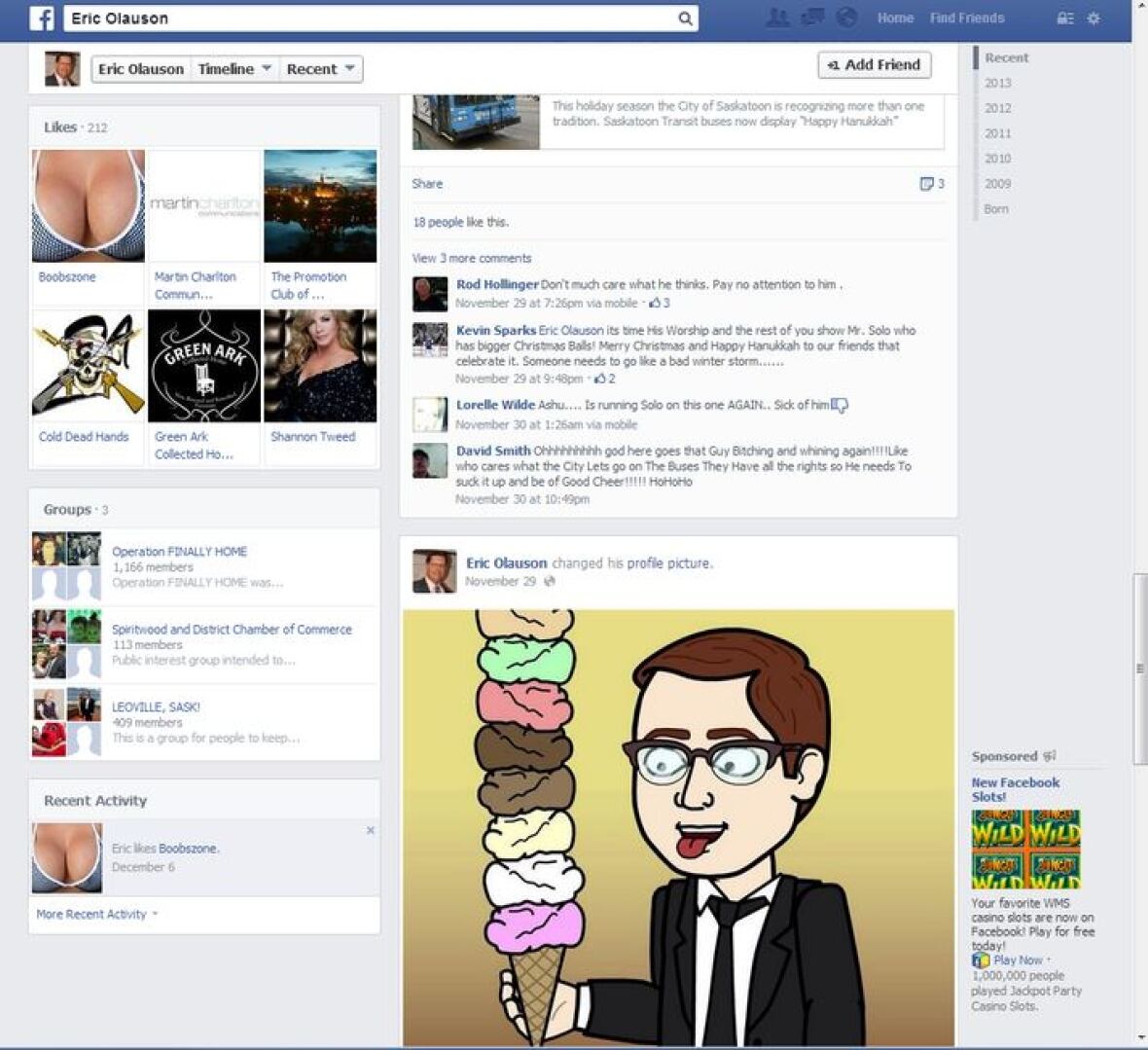This screenshot has height=1050, width=1148.
Task: Jump to 2011 on the timeline
Action: (x=997, y=133)
